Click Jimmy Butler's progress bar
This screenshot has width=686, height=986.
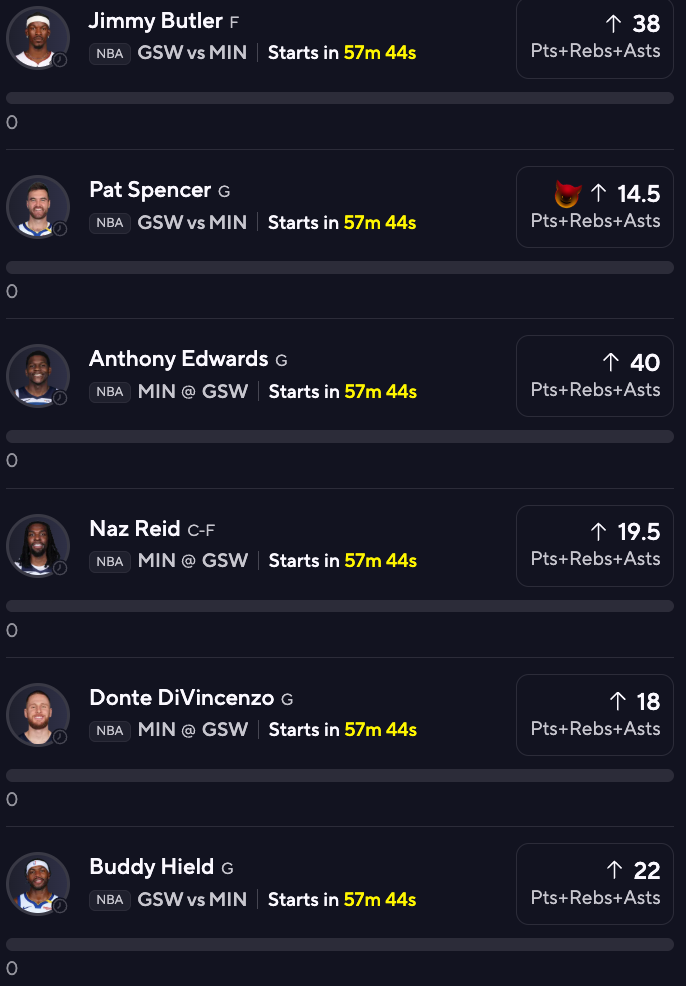[340, 98]
